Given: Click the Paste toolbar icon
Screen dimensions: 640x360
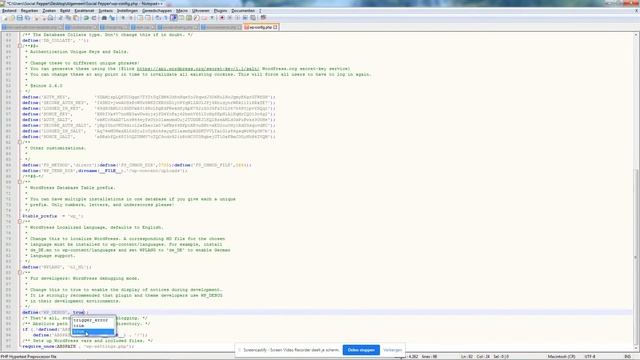Looking at the screenshot, I should 76,18.
